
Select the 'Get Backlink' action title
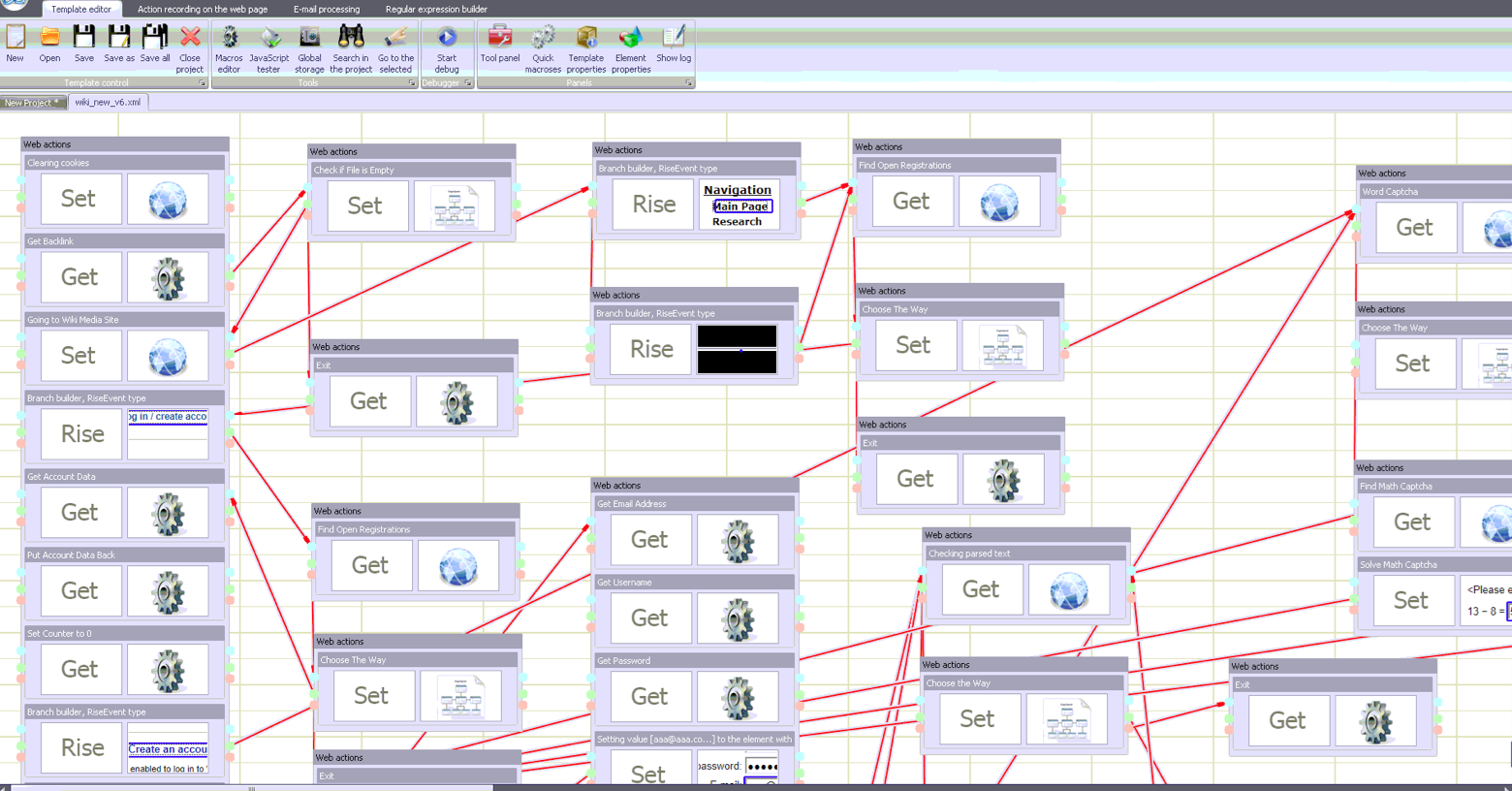point(50,241)
